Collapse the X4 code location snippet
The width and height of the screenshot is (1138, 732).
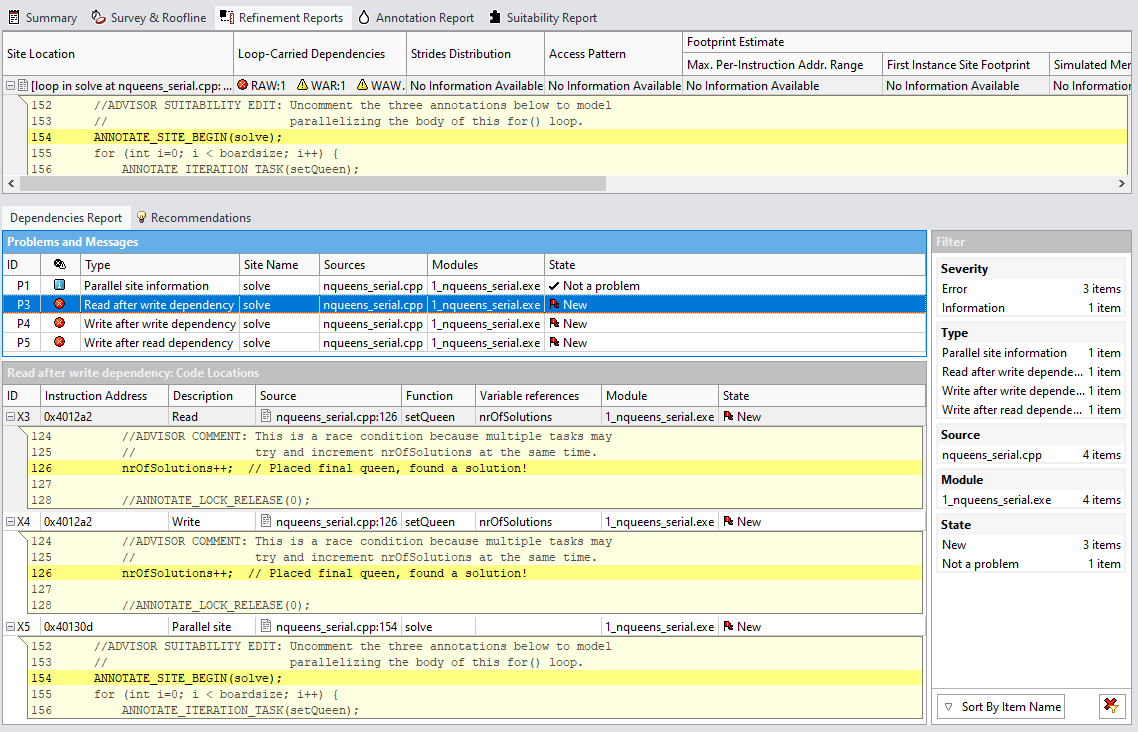pos(10,521)
